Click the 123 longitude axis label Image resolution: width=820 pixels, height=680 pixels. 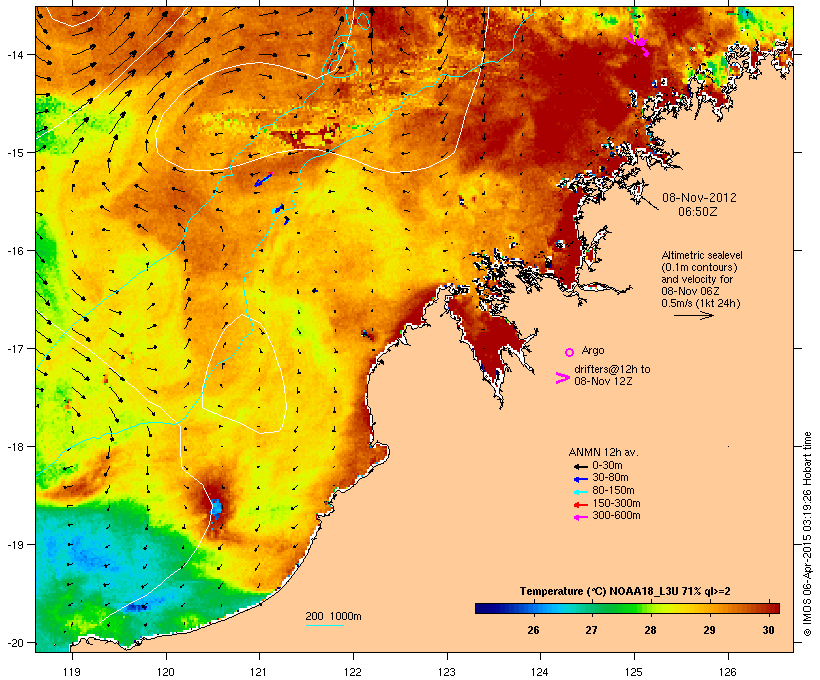point(447,672)
